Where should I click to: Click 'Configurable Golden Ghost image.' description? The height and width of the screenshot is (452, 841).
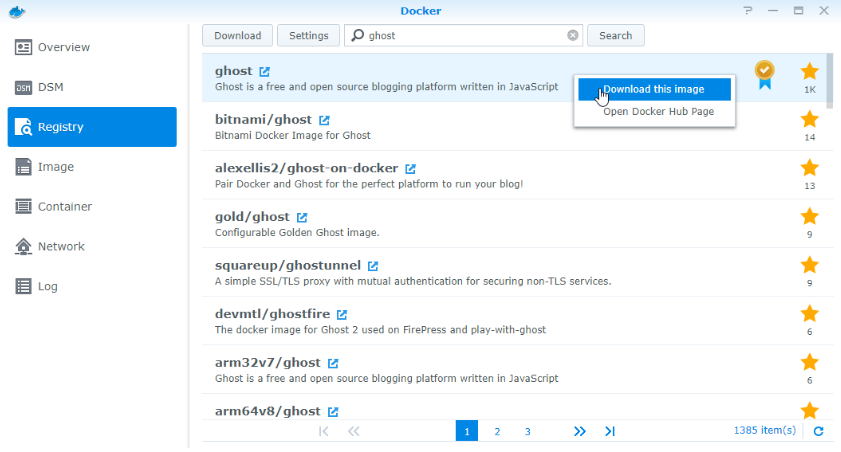[297, 233]
